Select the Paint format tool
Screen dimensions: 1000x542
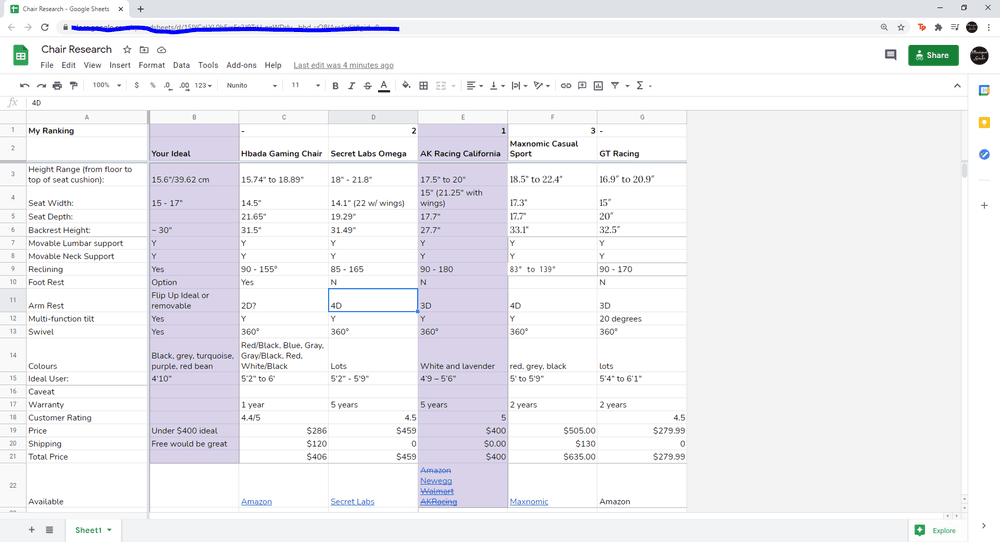pos(74,85)
